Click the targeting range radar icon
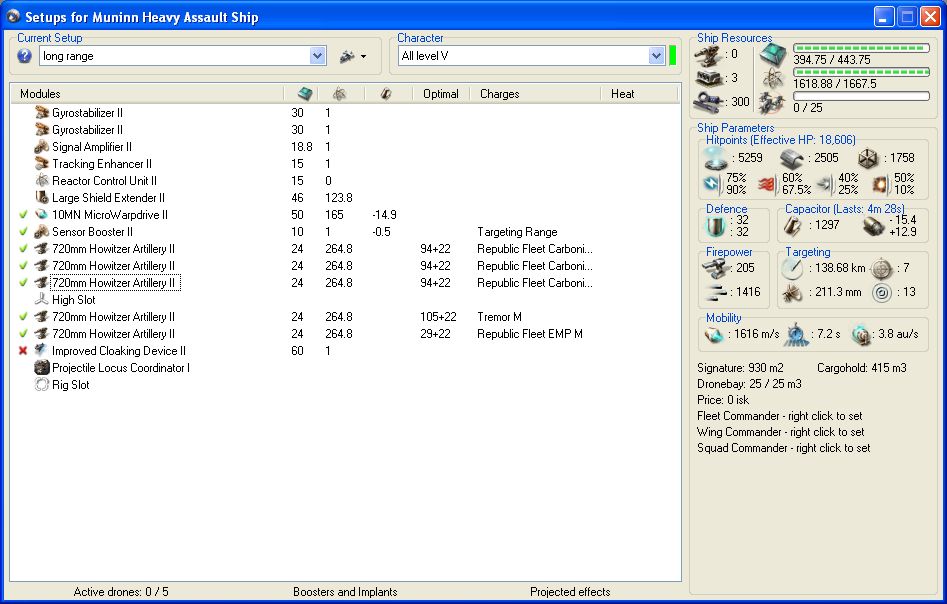Viewport: 947px width, 604px height. (792, 268)
